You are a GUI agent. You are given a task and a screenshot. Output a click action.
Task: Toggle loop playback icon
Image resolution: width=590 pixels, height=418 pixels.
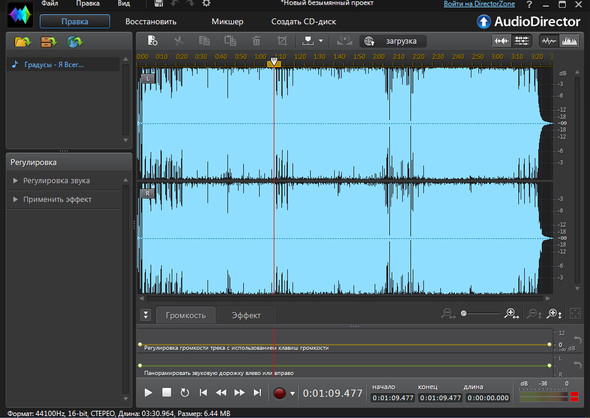[x=184, y=393]
